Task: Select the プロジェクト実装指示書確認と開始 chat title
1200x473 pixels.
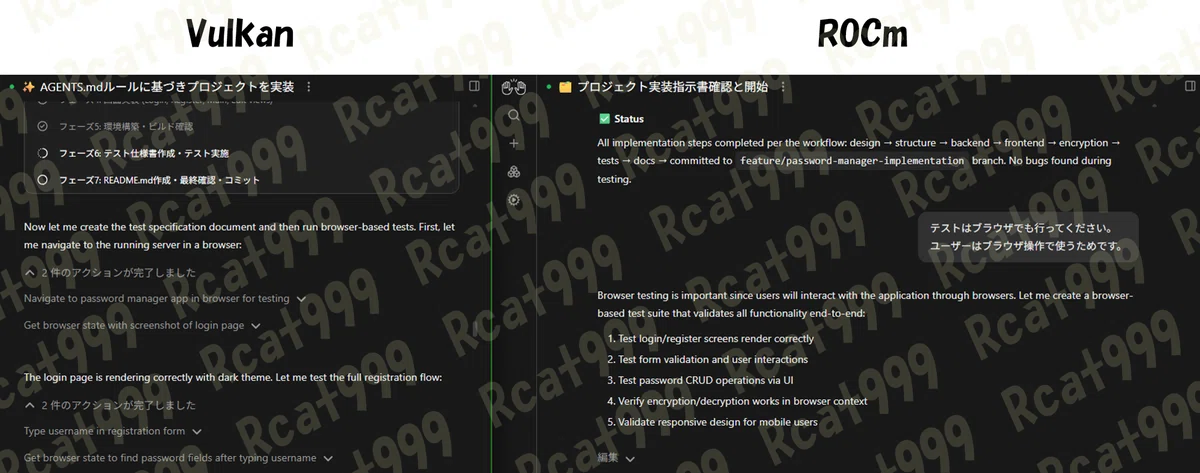Action: point(672,87)
